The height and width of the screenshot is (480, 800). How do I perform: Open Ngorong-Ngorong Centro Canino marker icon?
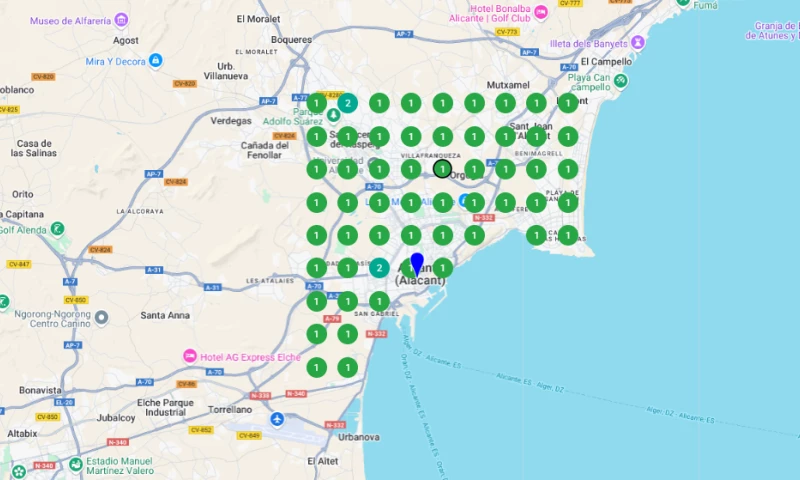pyautogui.click(x=101, y=317)
